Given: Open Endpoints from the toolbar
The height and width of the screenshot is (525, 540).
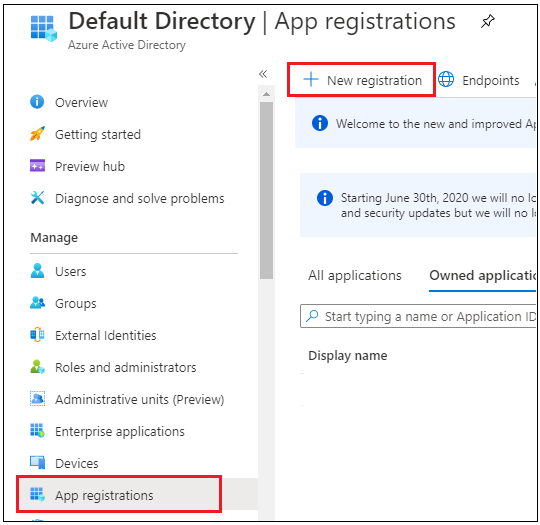Looking at the screenshot, I should click(479, 80).
